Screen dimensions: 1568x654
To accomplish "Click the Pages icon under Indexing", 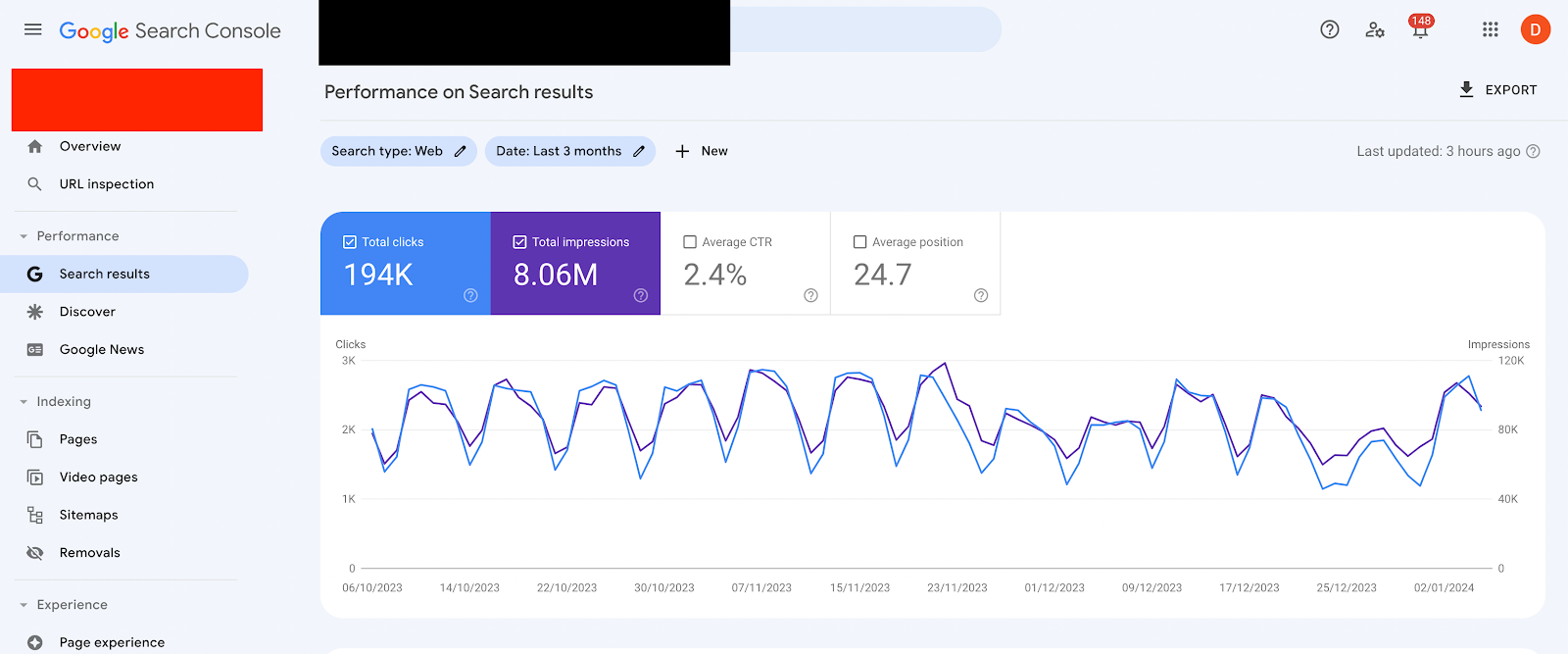I will click(35, 439).
